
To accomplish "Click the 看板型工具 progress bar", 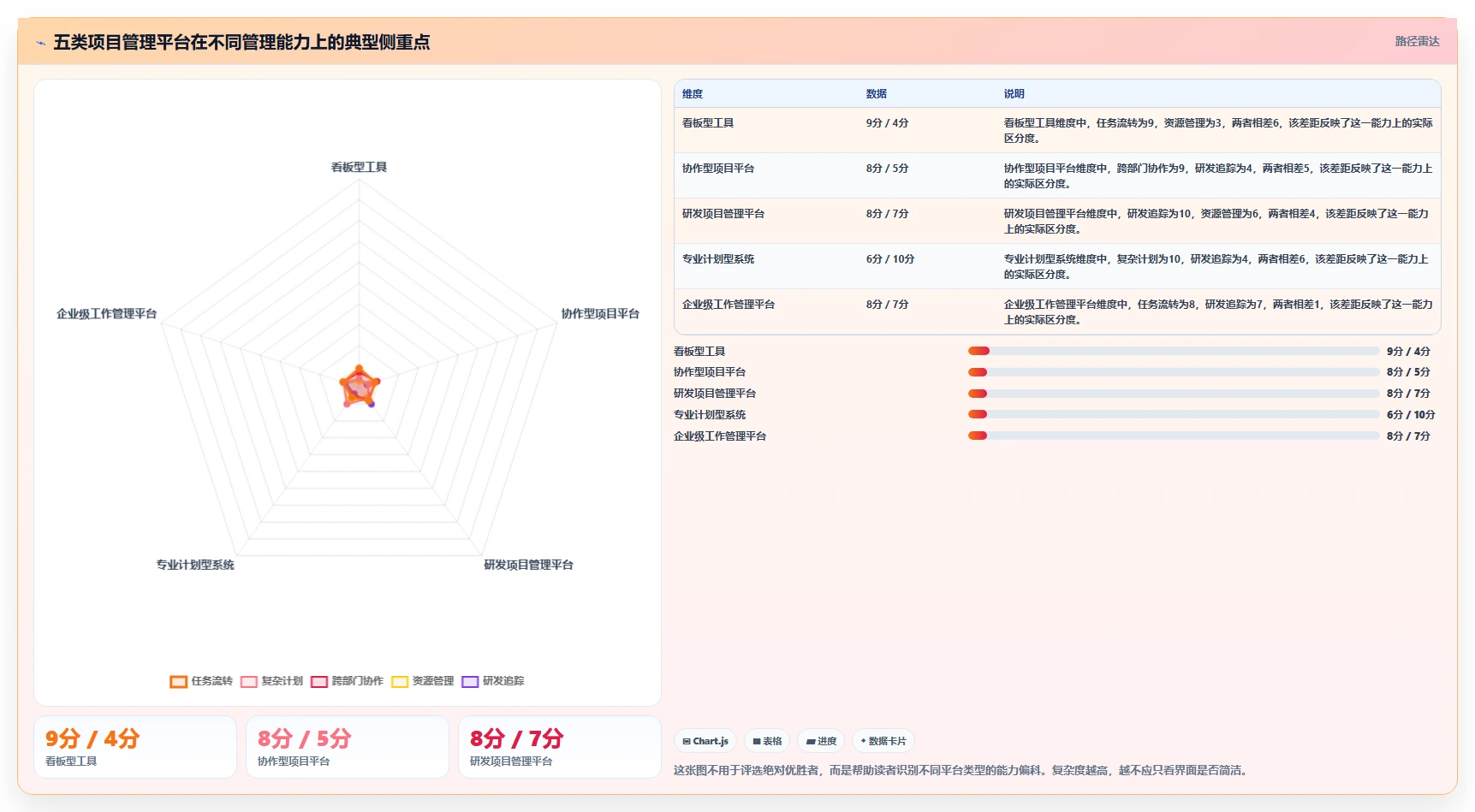I will 1174,351.
